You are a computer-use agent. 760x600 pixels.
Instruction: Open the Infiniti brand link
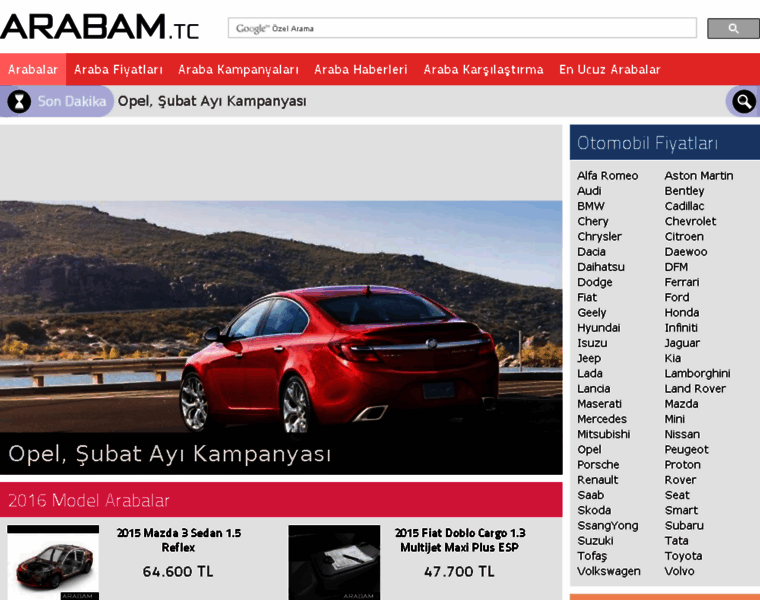681,328
